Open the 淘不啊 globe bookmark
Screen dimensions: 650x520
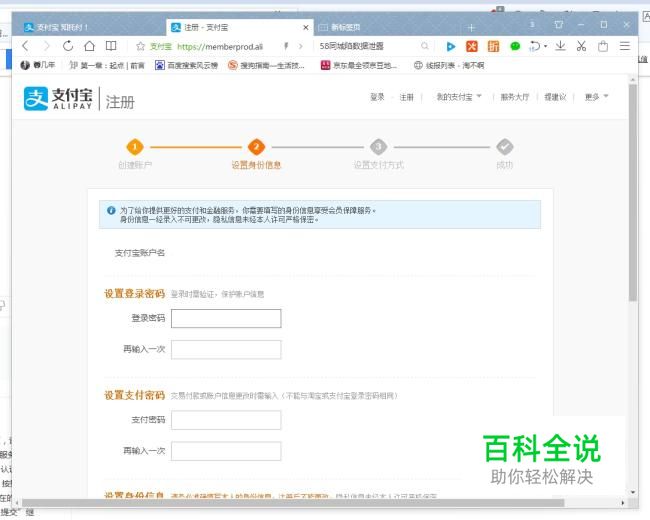pyautogui.click(x=449, y=65)
